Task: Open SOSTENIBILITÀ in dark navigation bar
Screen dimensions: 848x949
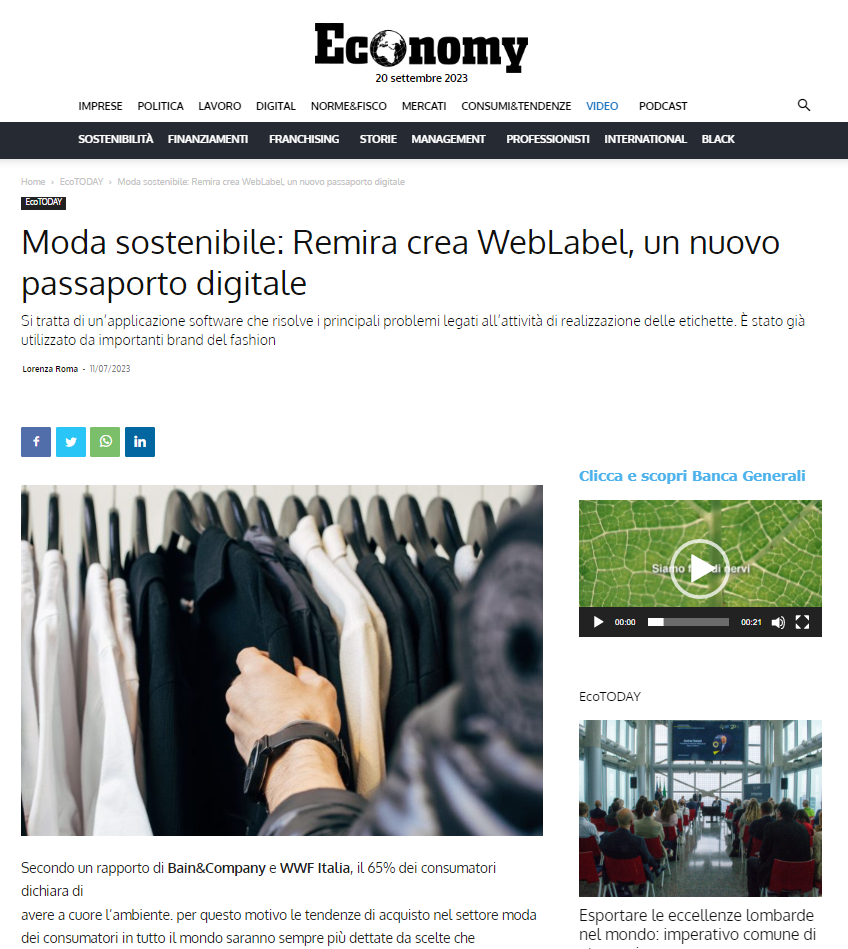Action: pyautogui.click(x=116, y=139)
